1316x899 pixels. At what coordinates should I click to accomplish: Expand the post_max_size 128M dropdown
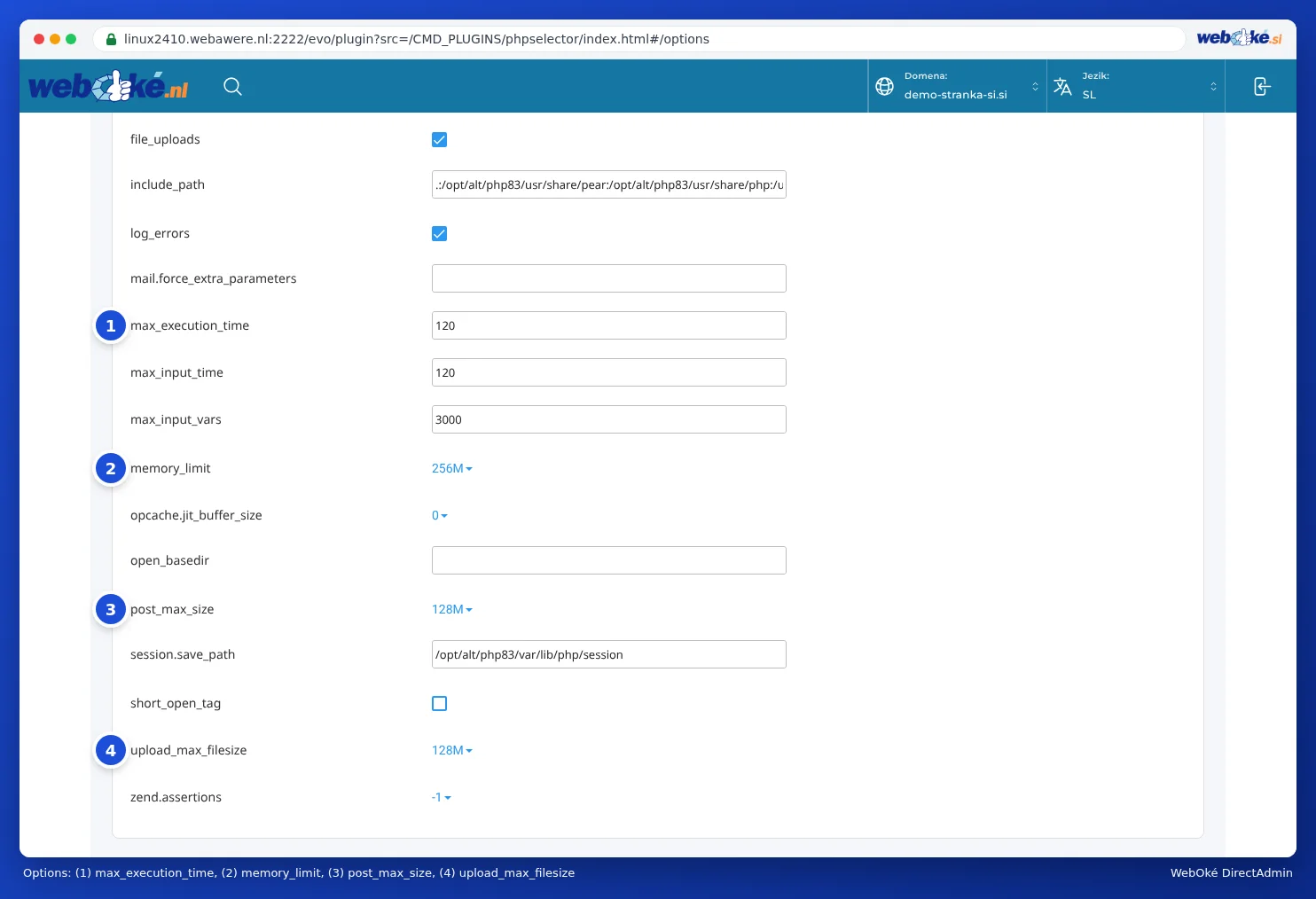[452, 609]
